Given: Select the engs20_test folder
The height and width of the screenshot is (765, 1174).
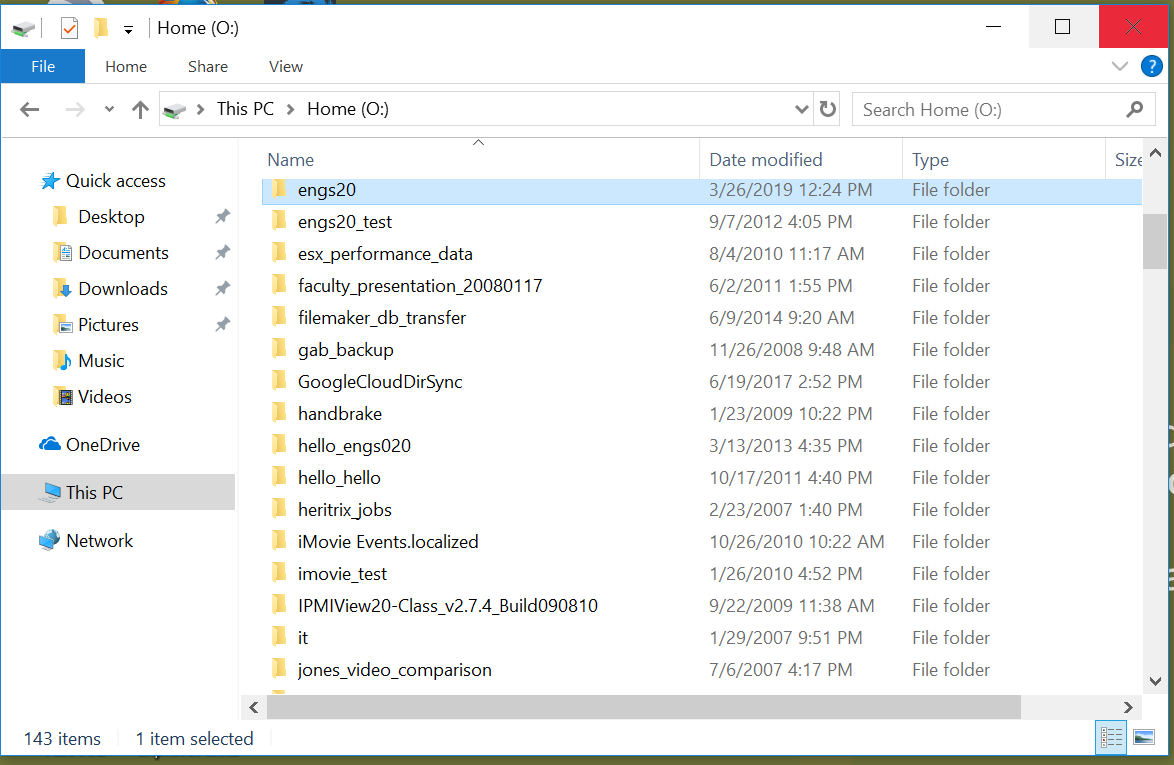Looking at the screenshot, I should click(x=702, y=222).
